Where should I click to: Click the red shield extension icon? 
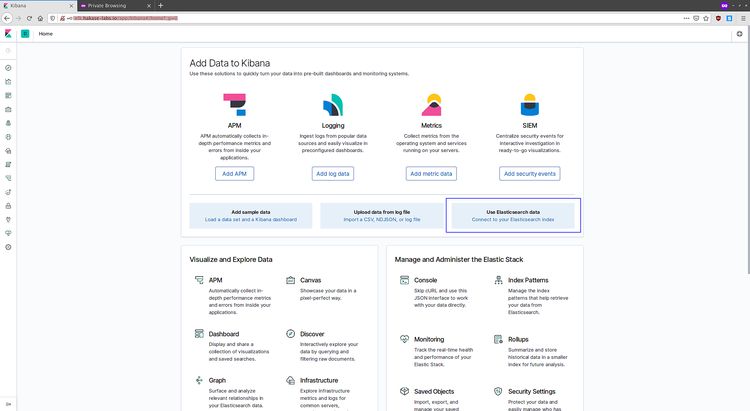[718, 18]
